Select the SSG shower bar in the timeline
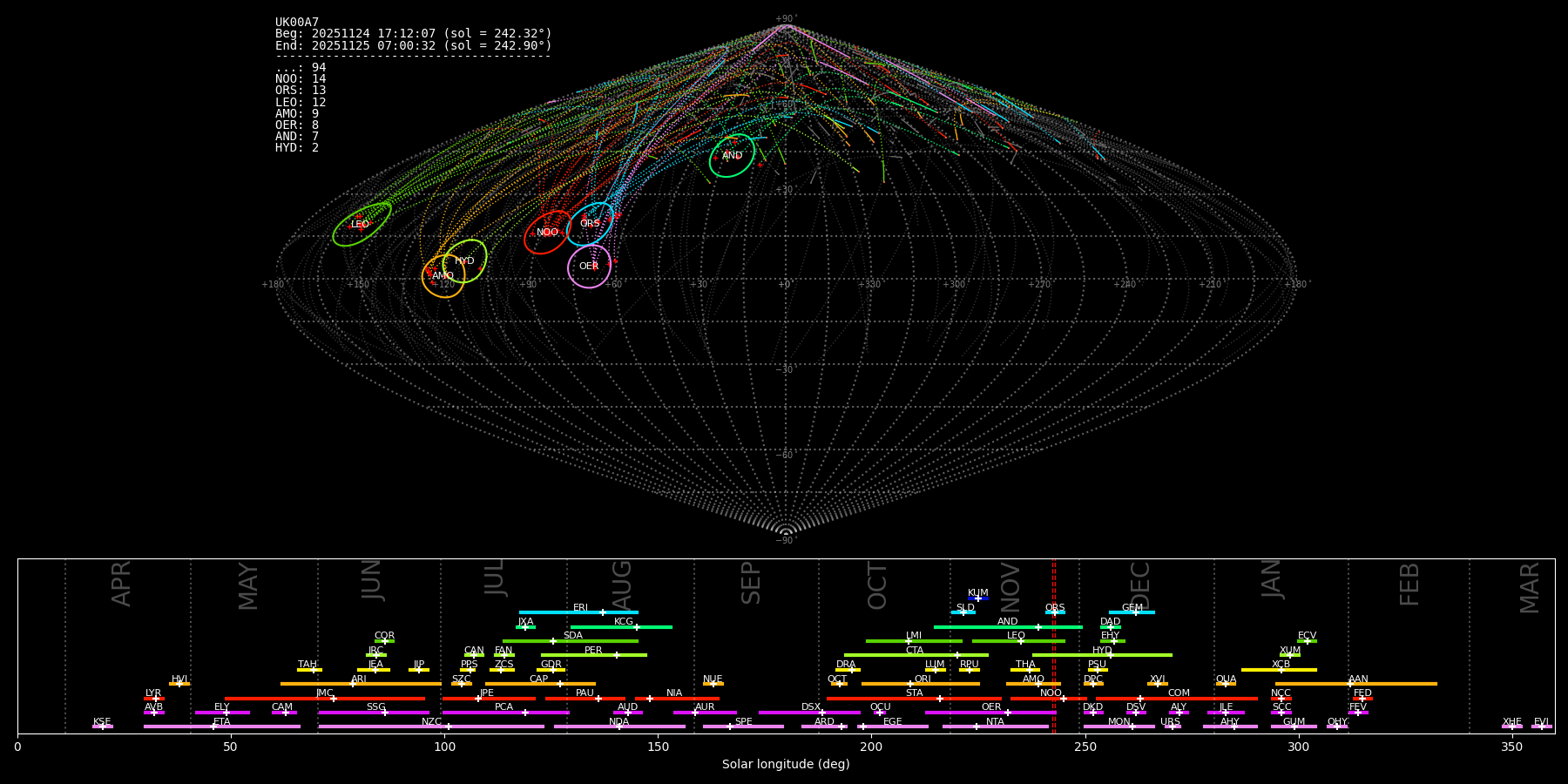This screenshot has width=1568, height=784. point(374,713)
